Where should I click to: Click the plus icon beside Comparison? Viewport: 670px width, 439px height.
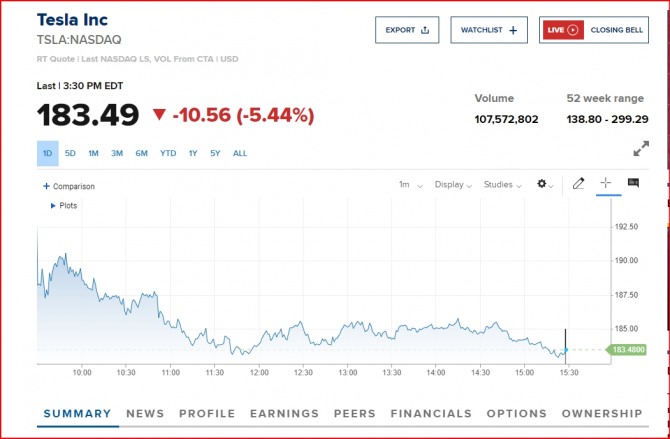pos(46,186)
